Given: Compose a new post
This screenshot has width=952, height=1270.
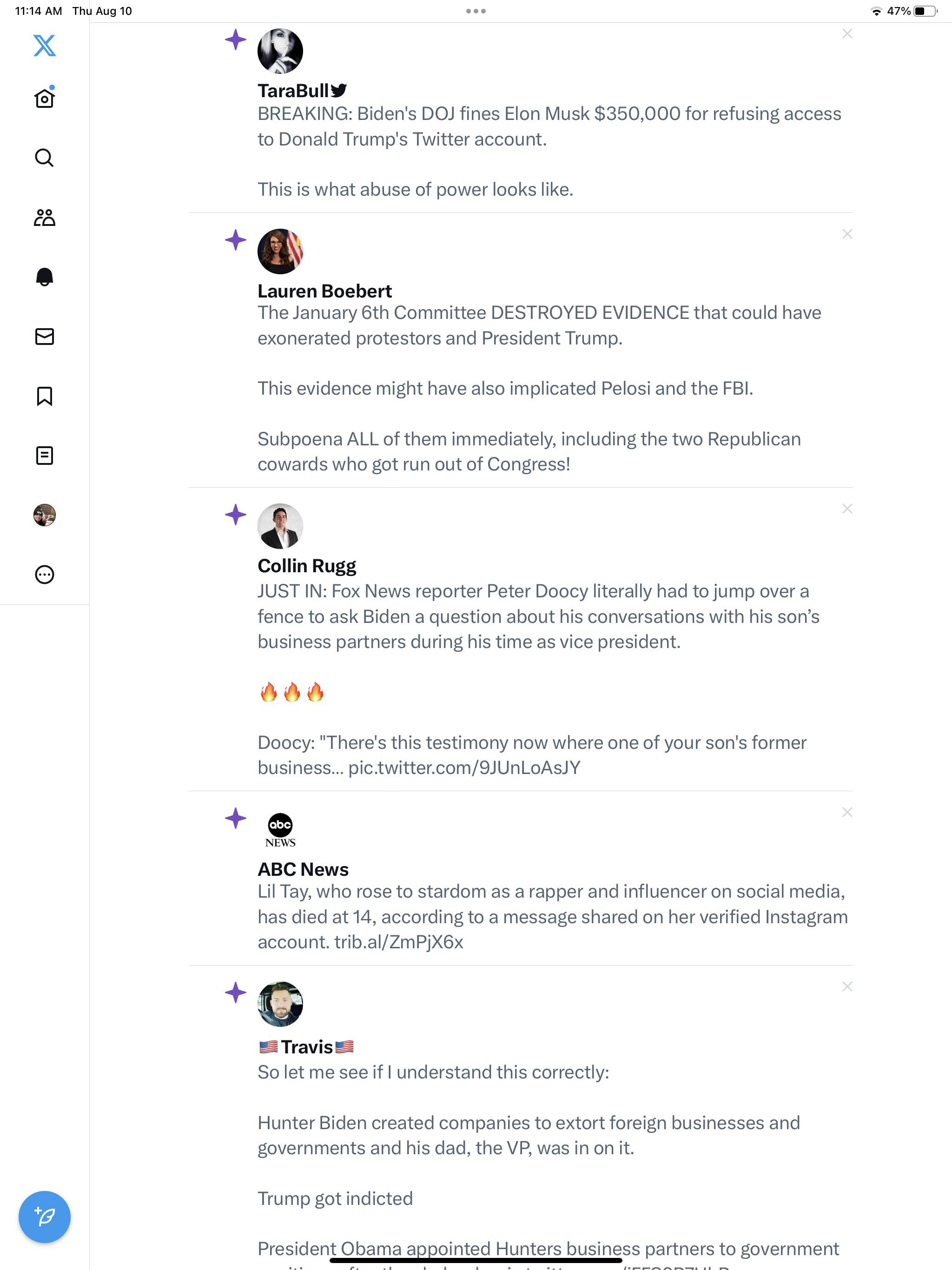Looking at the screenshot, I should pos(45,1217).
